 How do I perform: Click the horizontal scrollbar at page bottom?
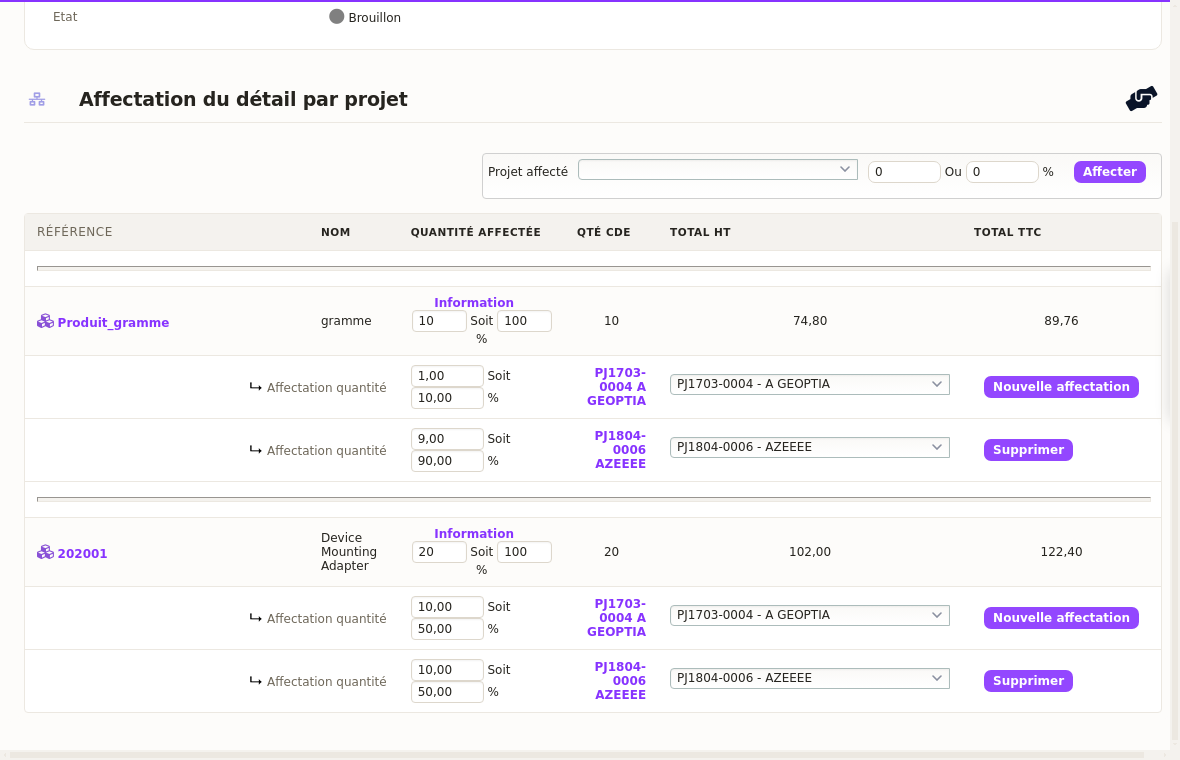coord(576,755)
